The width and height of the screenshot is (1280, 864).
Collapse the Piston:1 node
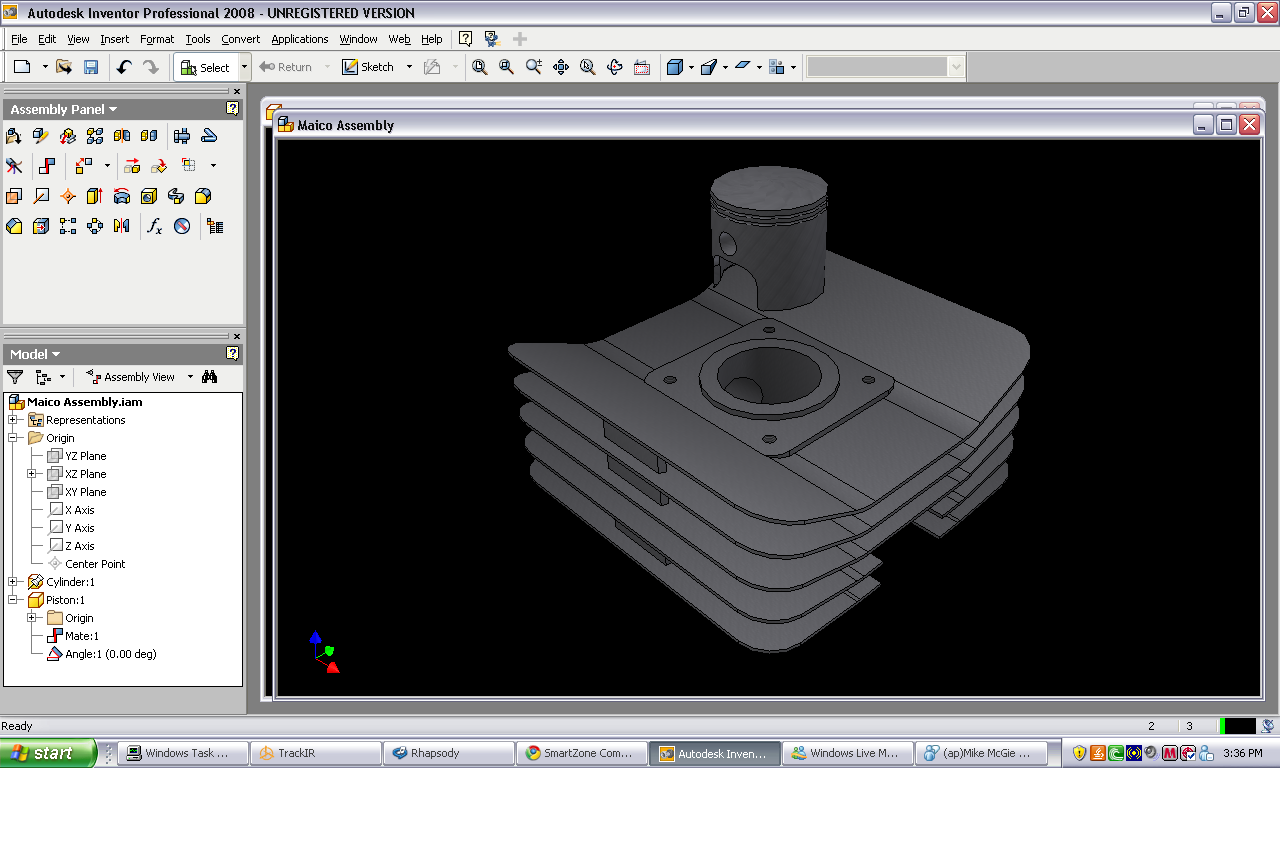[x=13, y=600]
